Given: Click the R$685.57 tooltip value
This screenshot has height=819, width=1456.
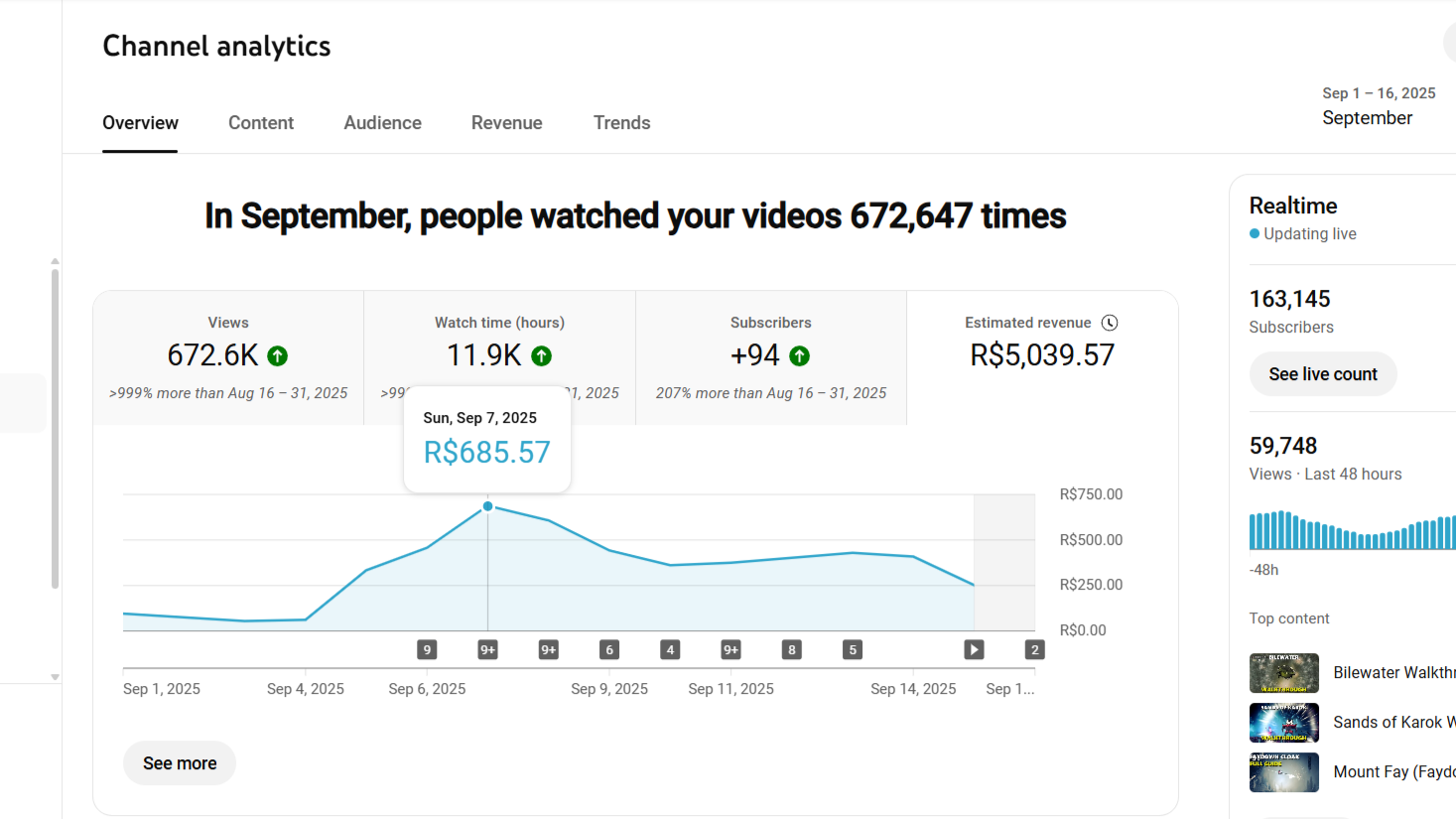Looking at the screenshot, I should click(x=487, y=453).
